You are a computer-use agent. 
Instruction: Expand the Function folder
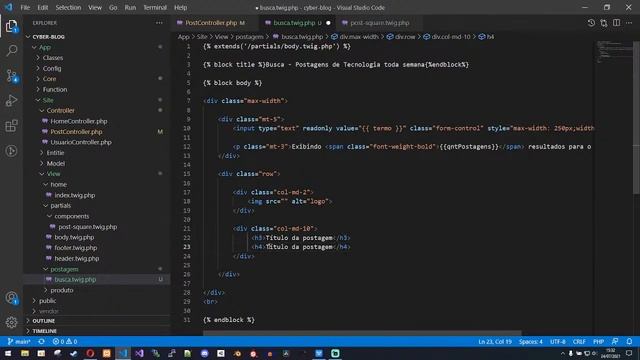tap(55, 89)
